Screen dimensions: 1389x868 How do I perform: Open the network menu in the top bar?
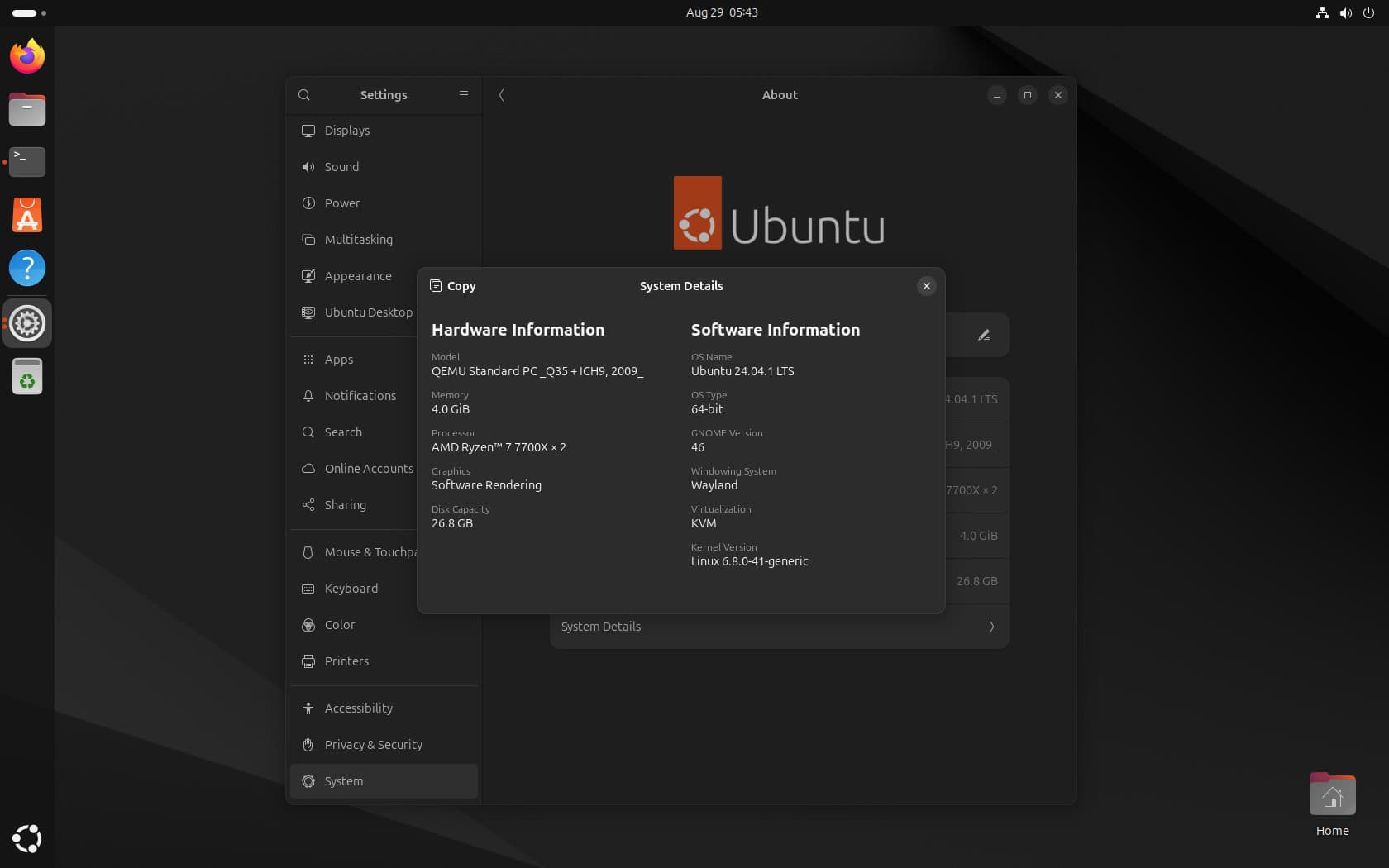[x=1321, y=12]
